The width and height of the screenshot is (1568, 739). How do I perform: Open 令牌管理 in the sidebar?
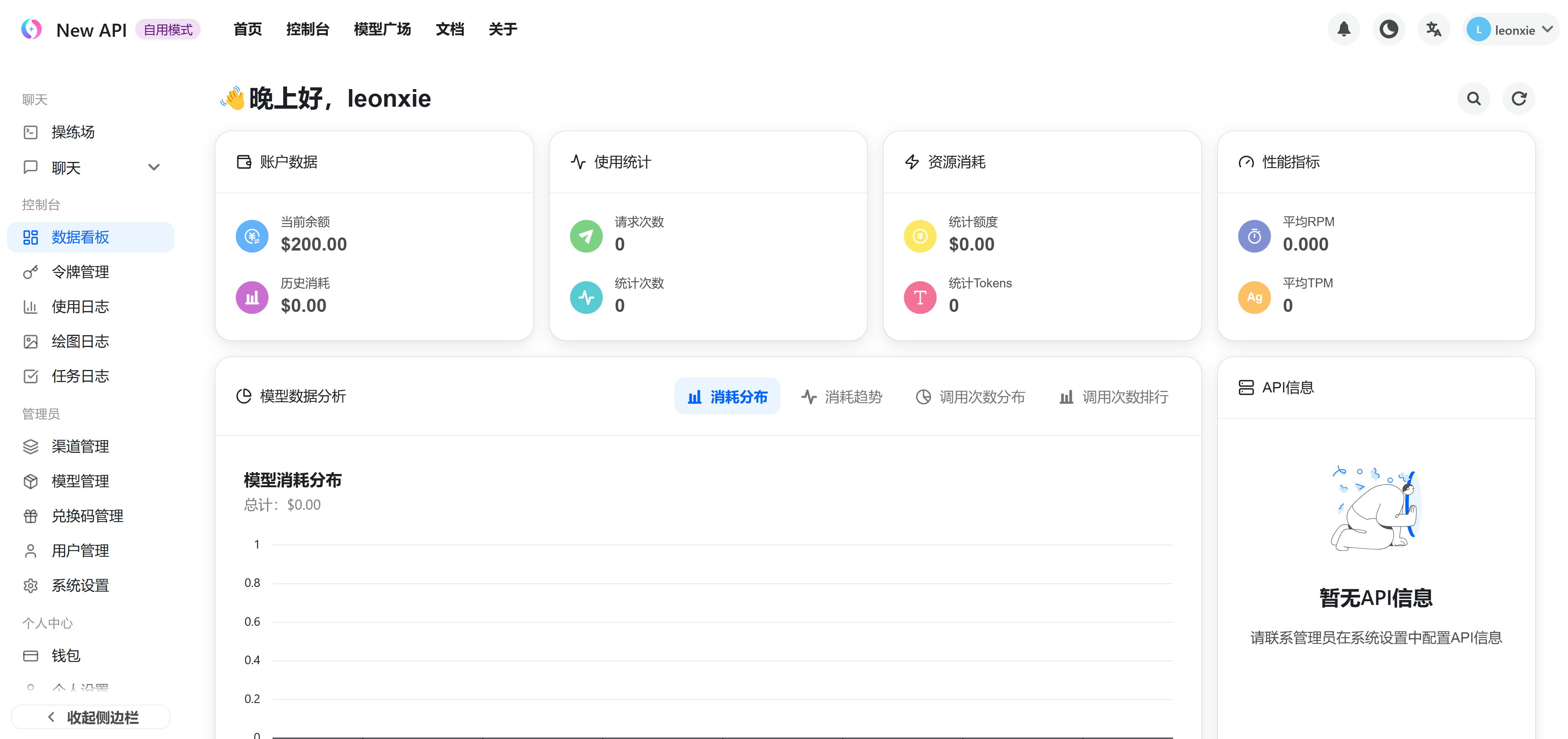(x=81, y=272)
